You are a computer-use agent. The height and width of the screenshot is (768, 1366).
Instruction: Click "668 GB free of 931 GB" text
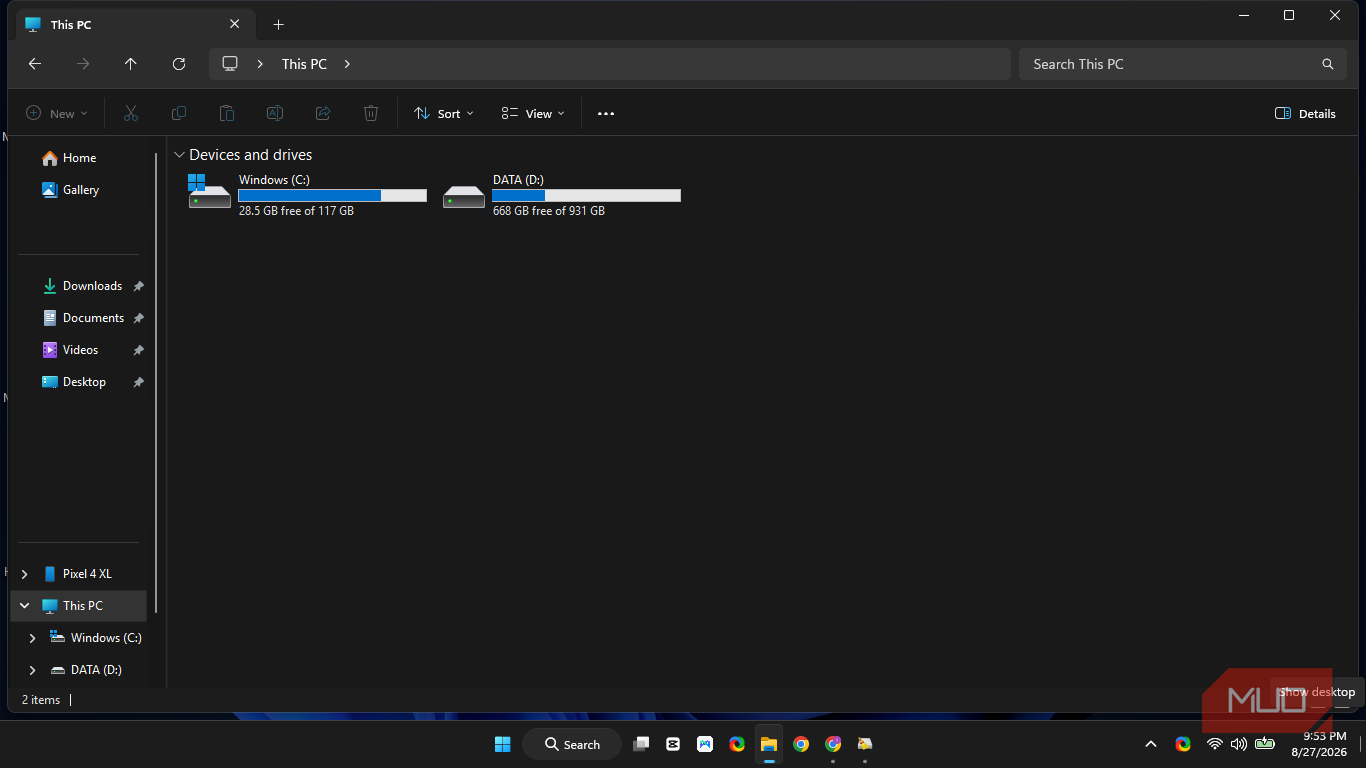(x=549, y=211)
